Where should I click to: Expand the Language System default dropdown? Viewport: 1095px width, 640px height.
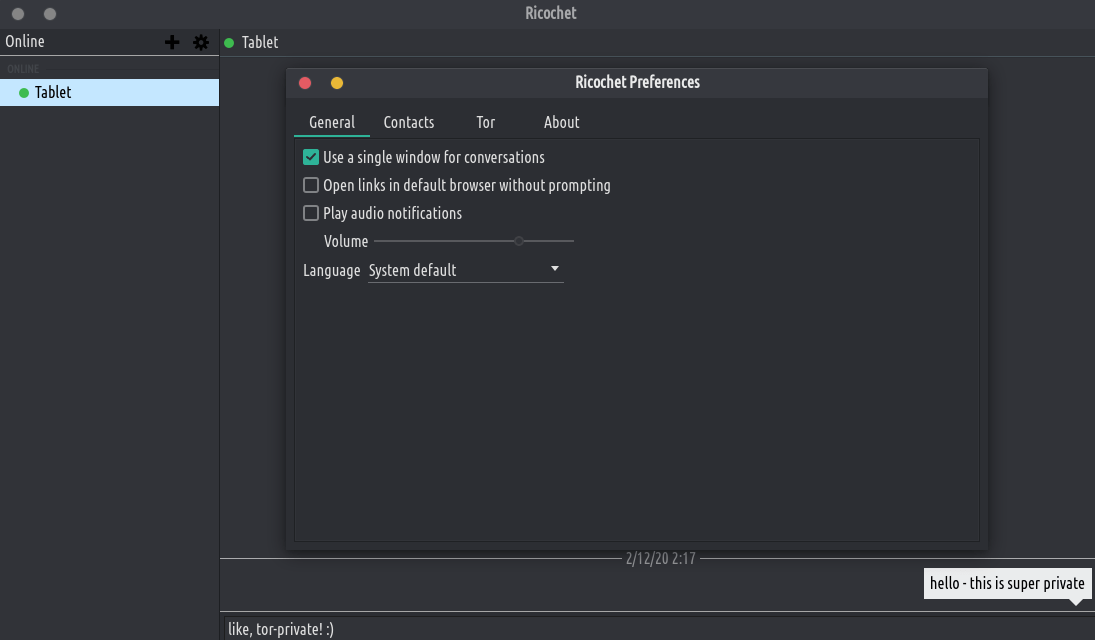click(x=465, y=270)
